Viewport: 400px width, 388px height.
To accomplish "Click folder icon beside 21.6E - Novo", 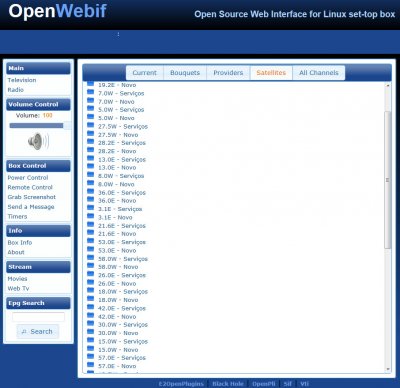I will [90, 232].
